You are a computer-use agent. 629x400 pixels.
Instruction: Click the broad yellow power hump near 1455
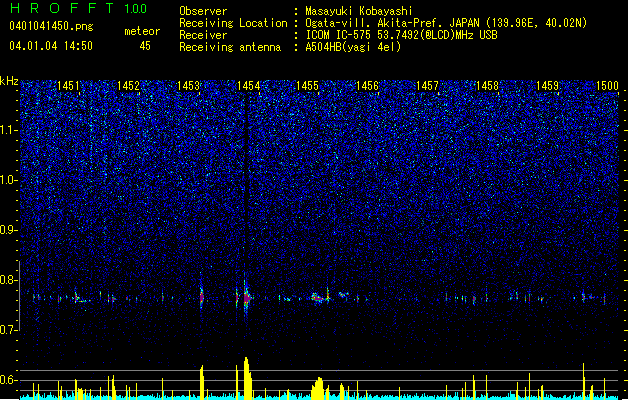319,388
